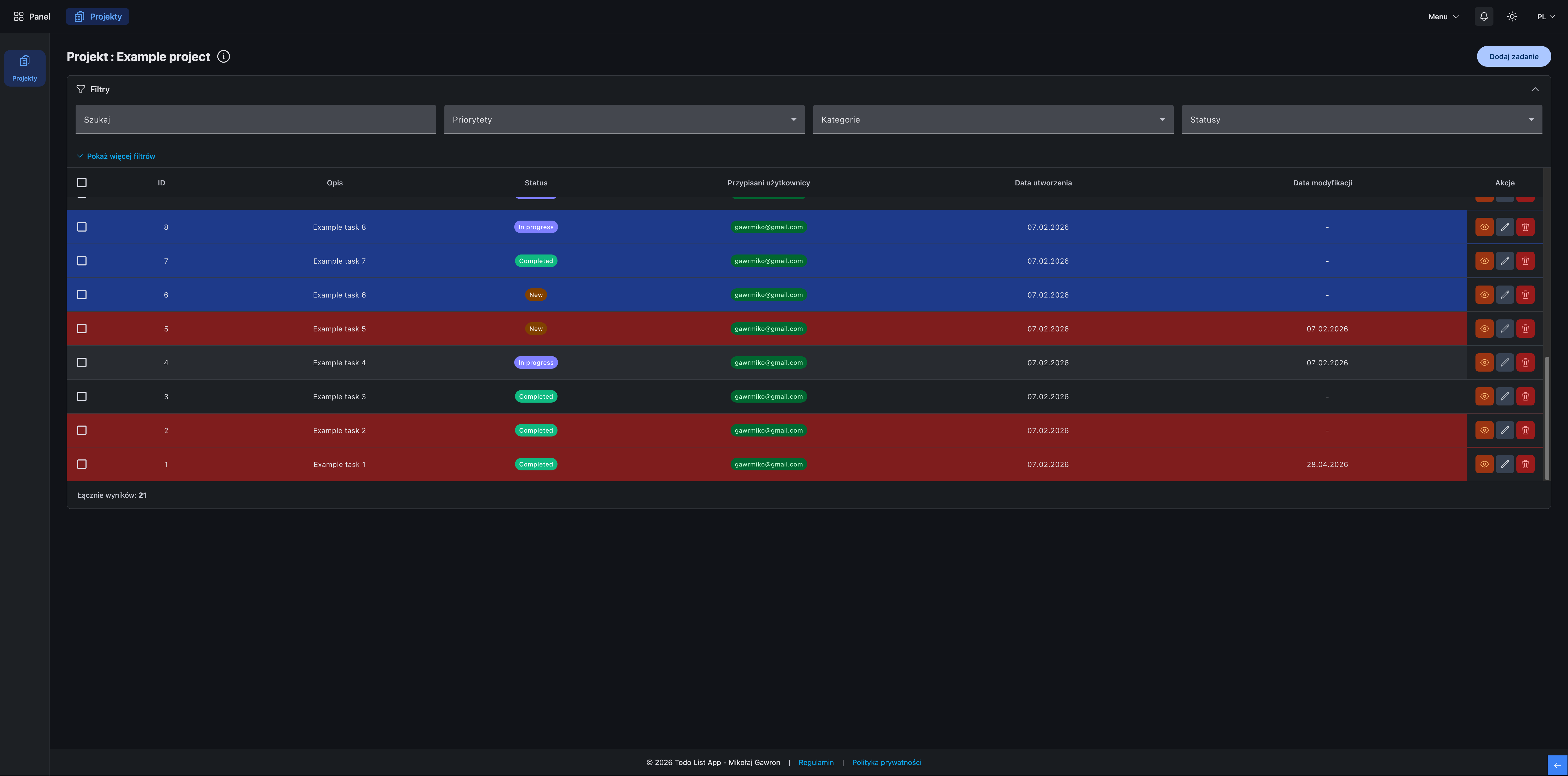1568x776 pixels.
Task: Toggle light theme sun icon
Action: click(1512, 16)
